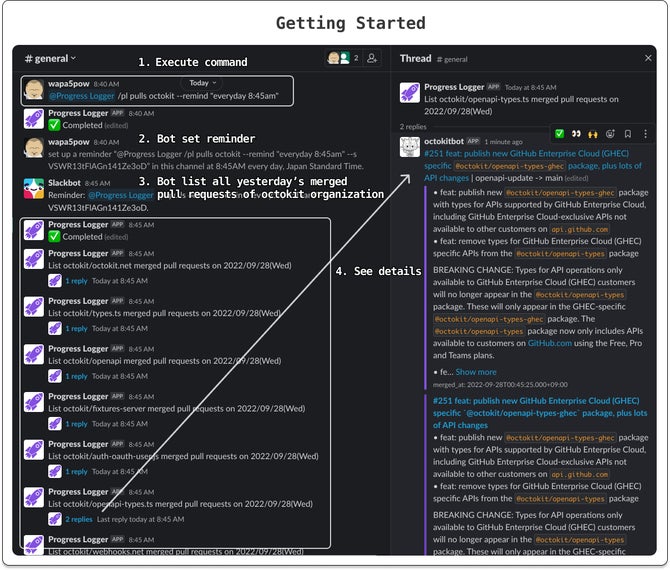Open 2 replies under octokit/openapi-types.ts message
Viewport: 670px width, 570px height.
coord(79,520)
